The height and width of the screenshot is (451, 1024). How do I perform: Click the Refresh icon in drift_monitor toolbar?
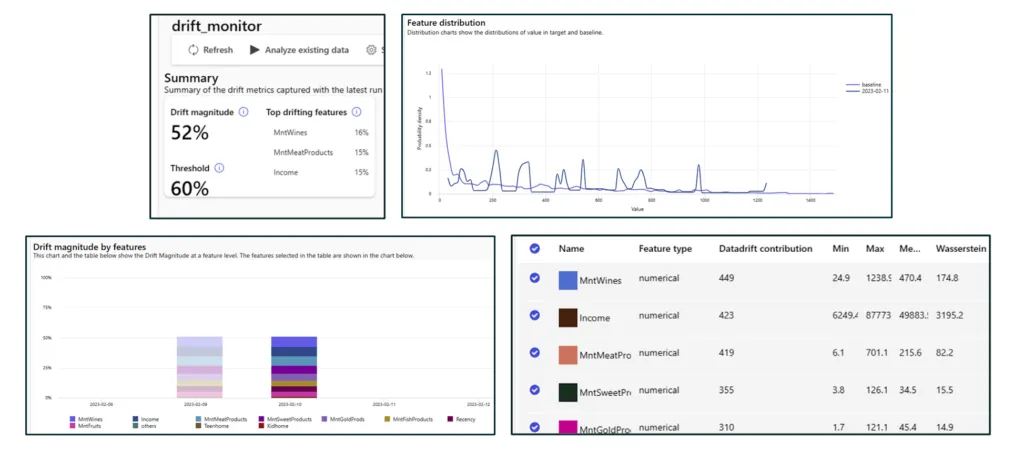[193, 50]
